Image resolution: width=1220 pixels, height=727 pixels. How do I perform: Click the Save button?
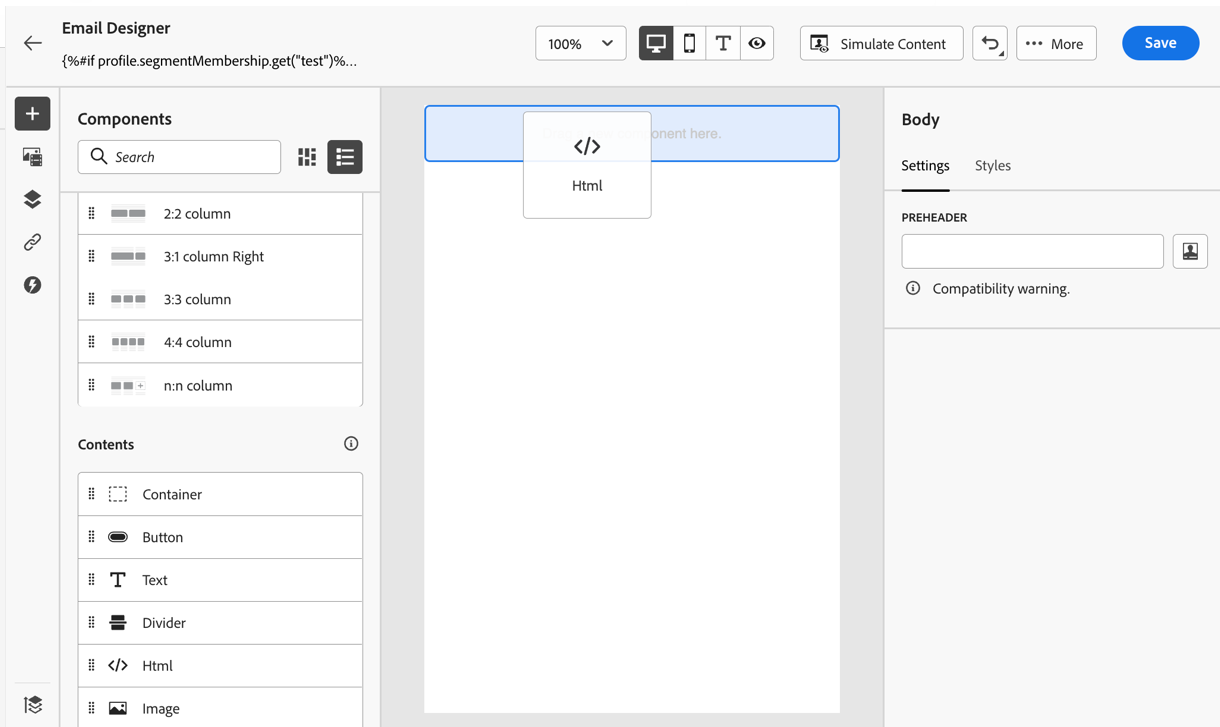click(1160, 43)
